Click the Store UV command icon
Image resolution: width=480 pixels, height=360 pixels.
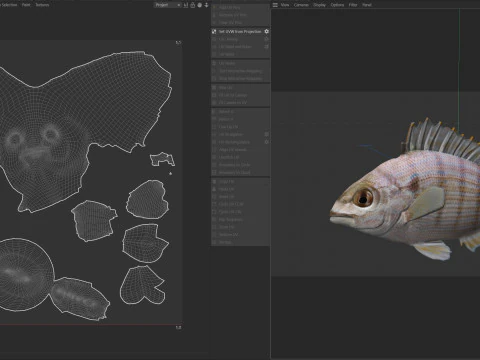[214, 227]
